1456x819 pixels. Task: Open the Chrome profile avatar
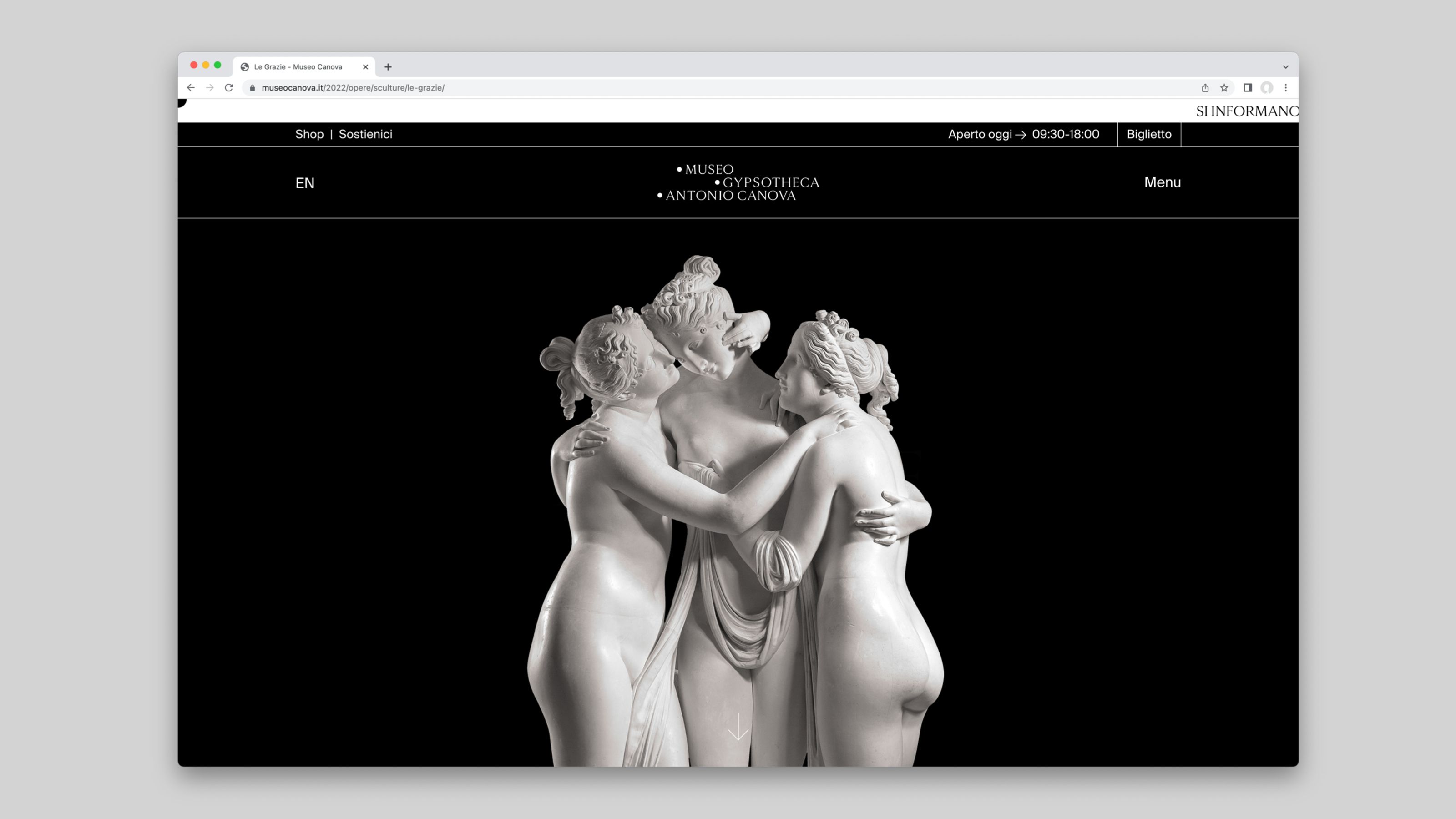click(1267, 88)
